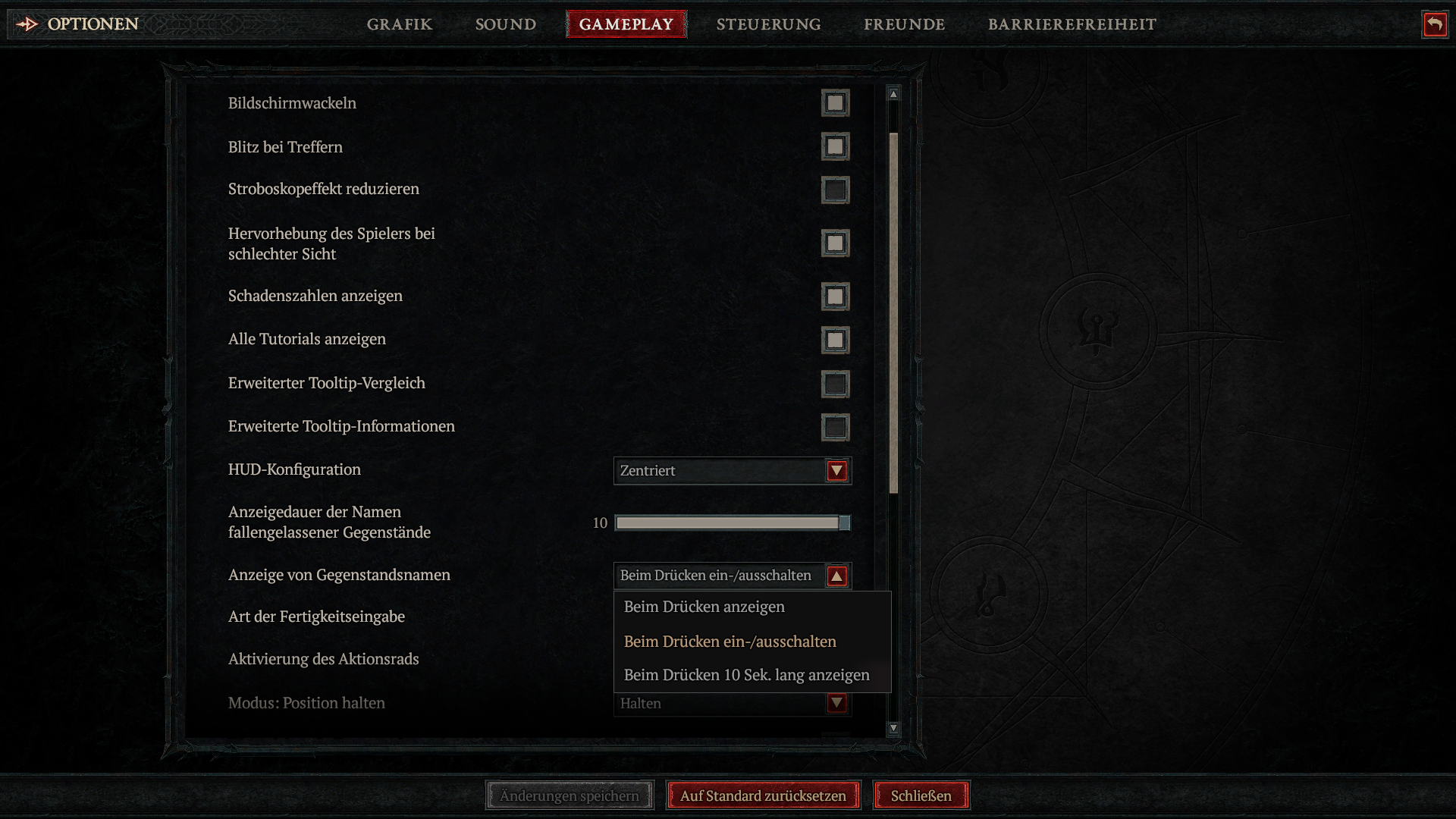This screenshot has height=819, width=1456.
Task: Click the Anzeigedauer der Namen slider
Action: coord(733,522)
